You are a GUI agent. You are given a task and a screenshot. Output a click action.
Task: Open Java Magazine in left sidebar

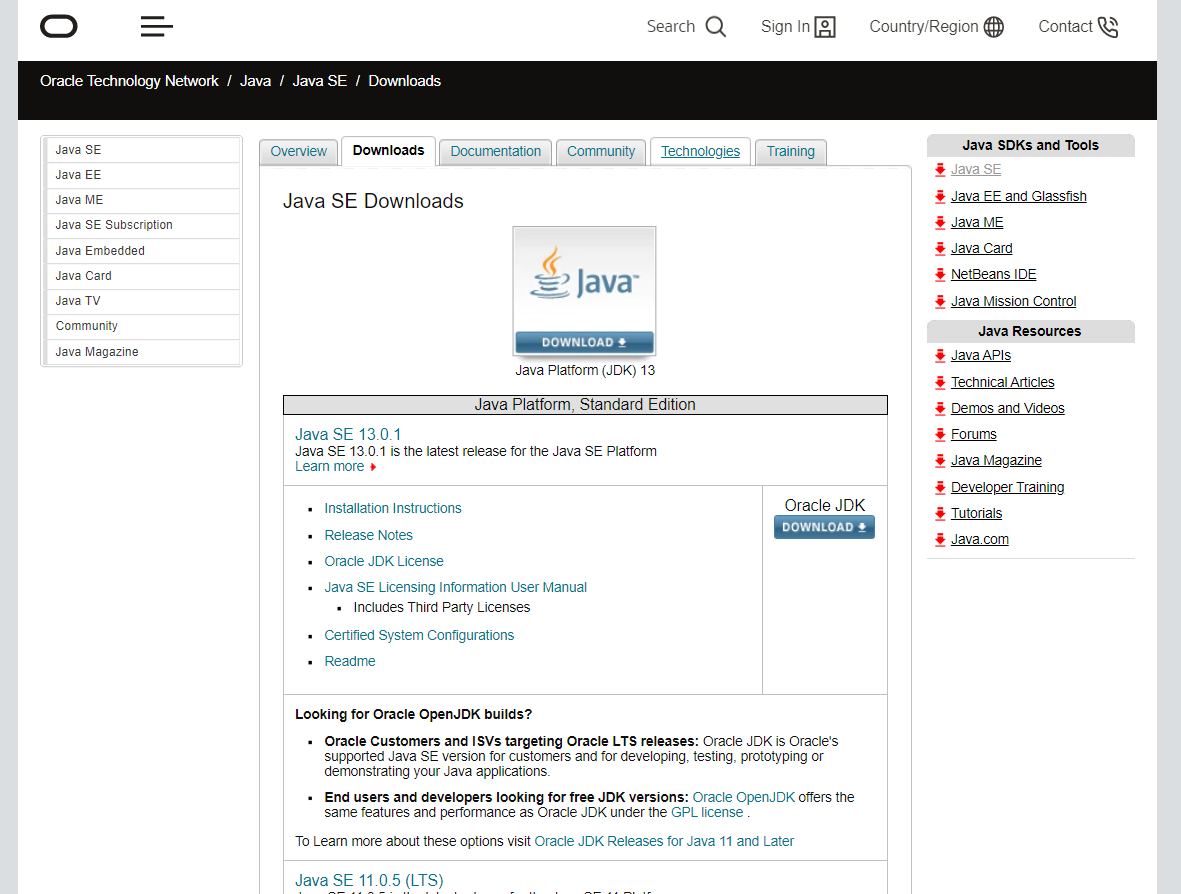143,352
